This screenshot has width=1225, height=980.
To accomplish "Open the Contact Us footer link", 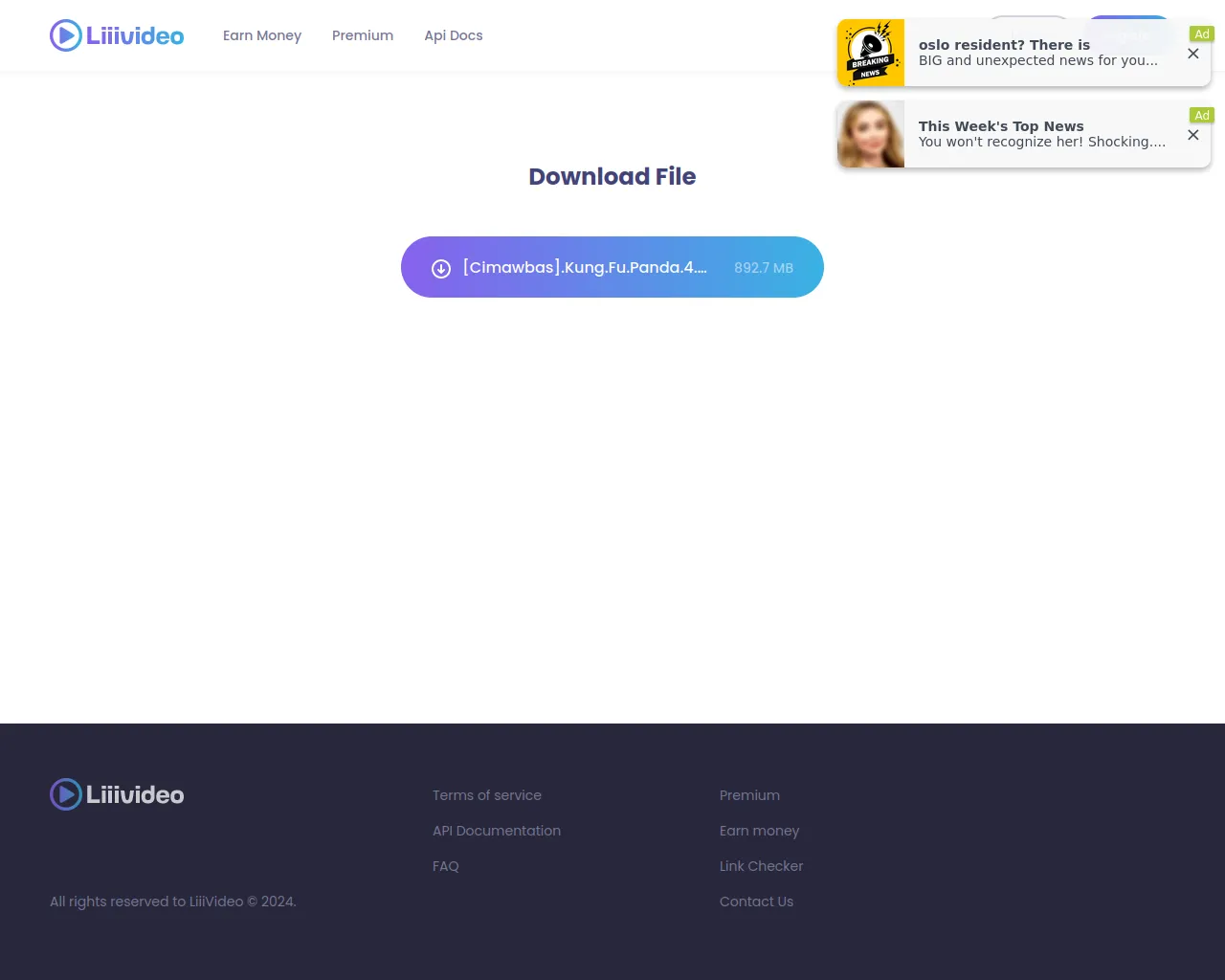I will coord(756,902).
